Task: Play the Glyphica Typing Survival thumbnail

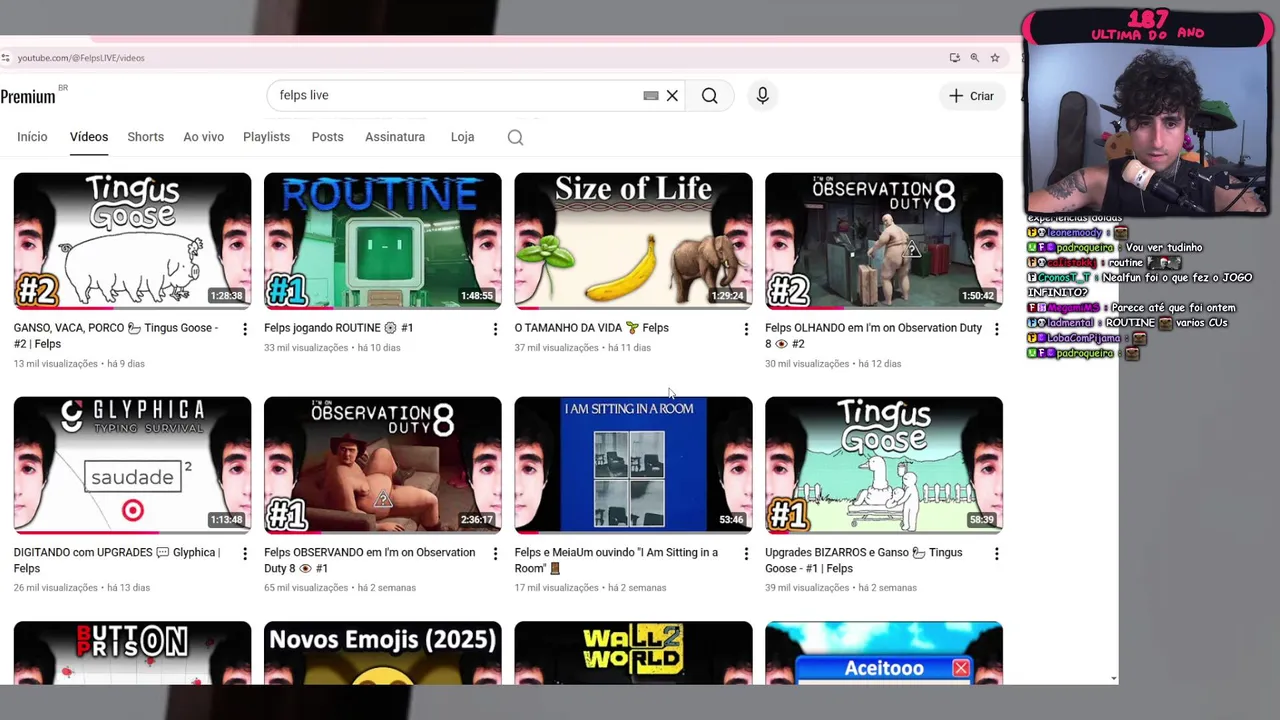Action: [132, 465]
